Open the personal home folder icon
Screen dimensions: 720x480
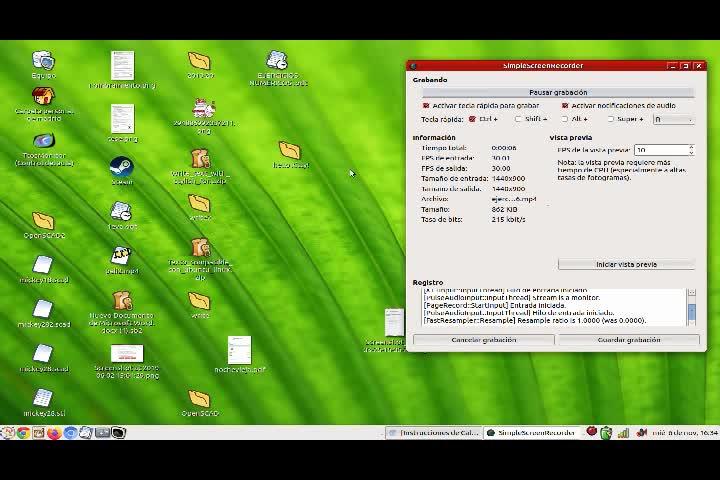click(43, 97)
